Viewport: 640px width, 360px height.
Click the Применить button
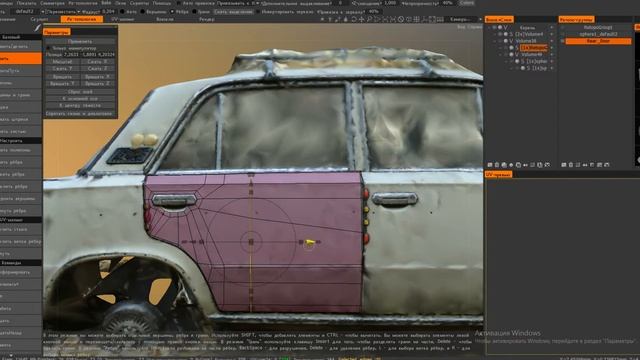click(80, 41)
